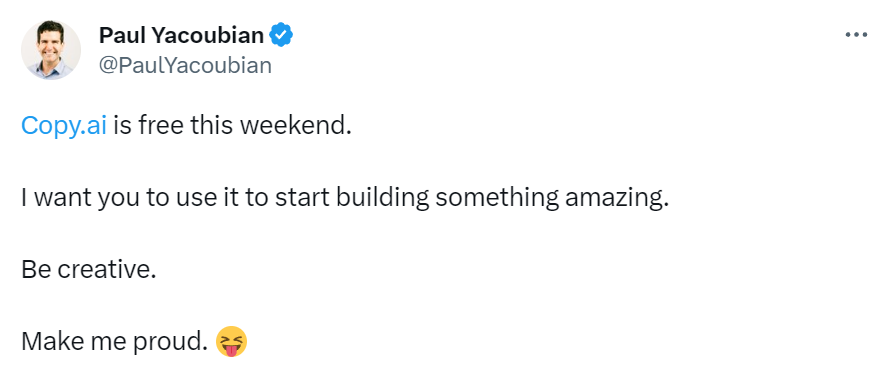Click the word "start" in tweet
Viewport: 895px width, 382px height.
tap(303, 199)
